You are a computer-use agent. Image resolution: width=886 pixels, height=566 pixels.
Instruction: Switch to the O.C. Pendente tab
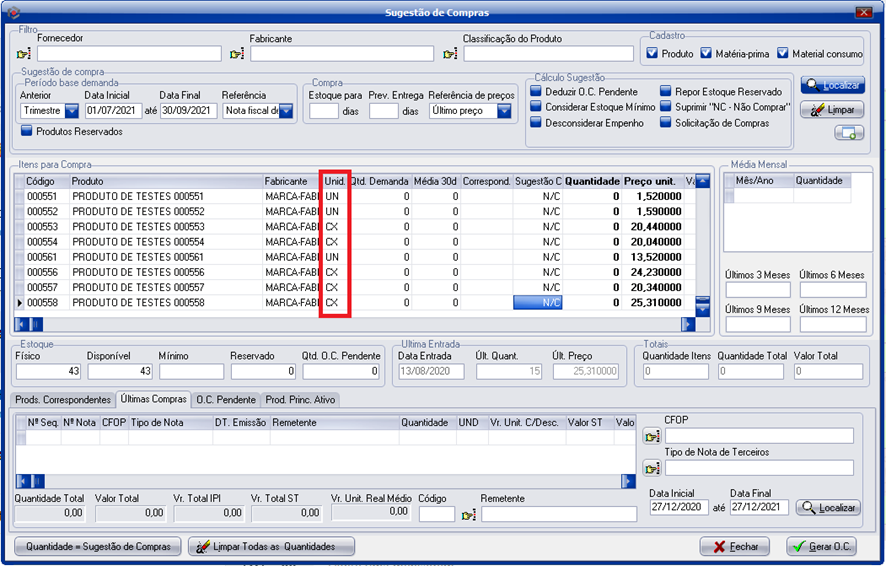point(226,400)
